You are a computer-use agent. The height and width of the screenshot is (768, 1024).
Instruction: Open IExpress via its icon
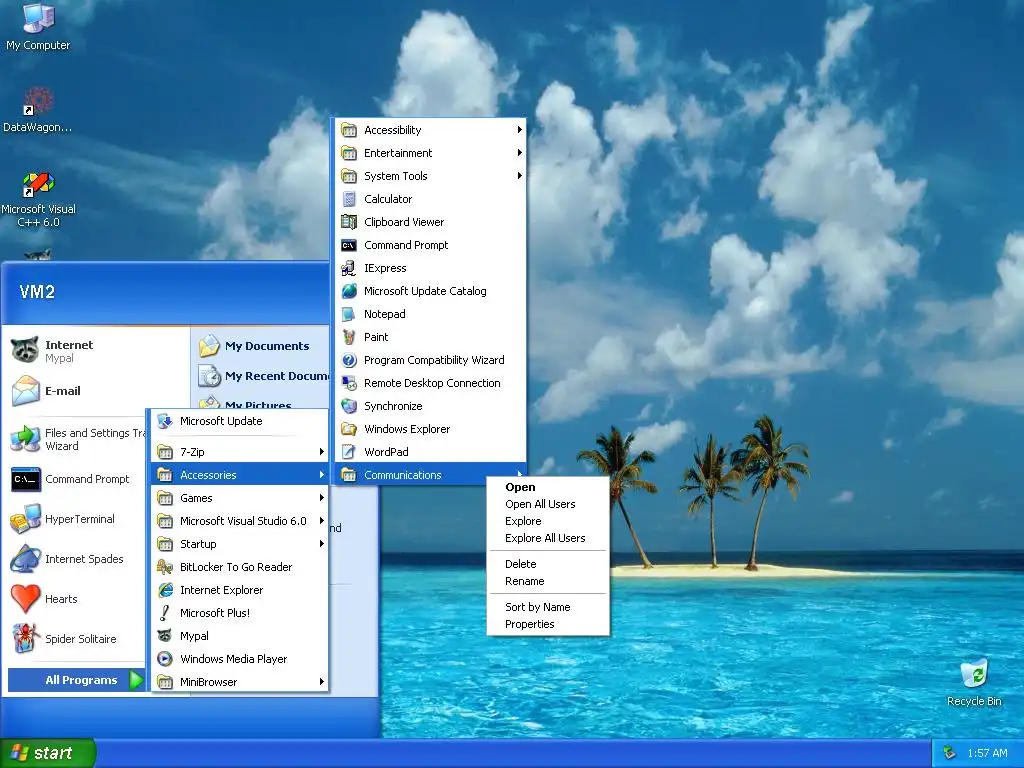[x=349, y=268]
